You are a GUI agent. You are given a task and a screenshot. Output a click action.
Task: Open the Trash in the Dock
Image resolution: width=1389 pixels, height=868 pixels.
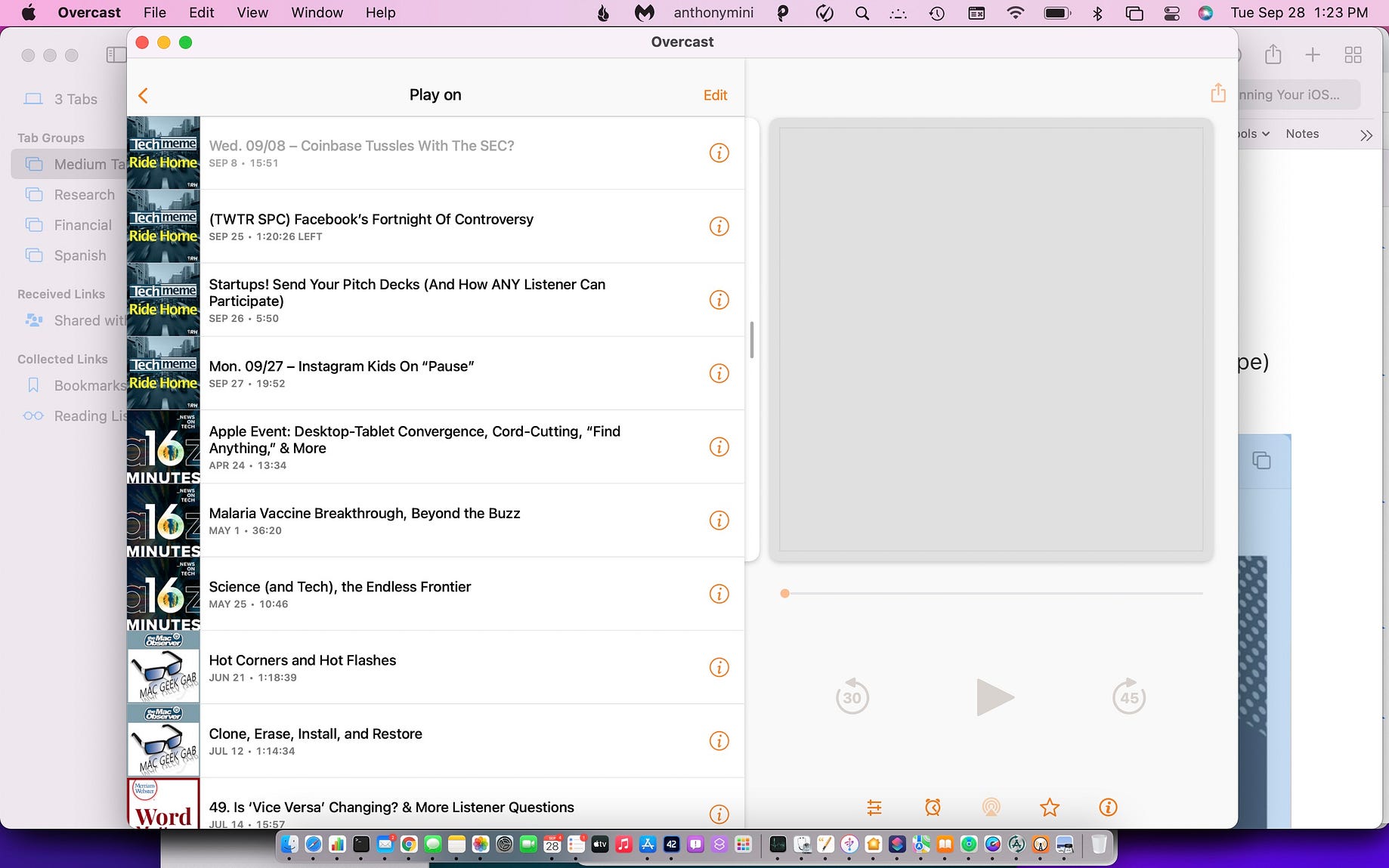tap(1099, 844)
